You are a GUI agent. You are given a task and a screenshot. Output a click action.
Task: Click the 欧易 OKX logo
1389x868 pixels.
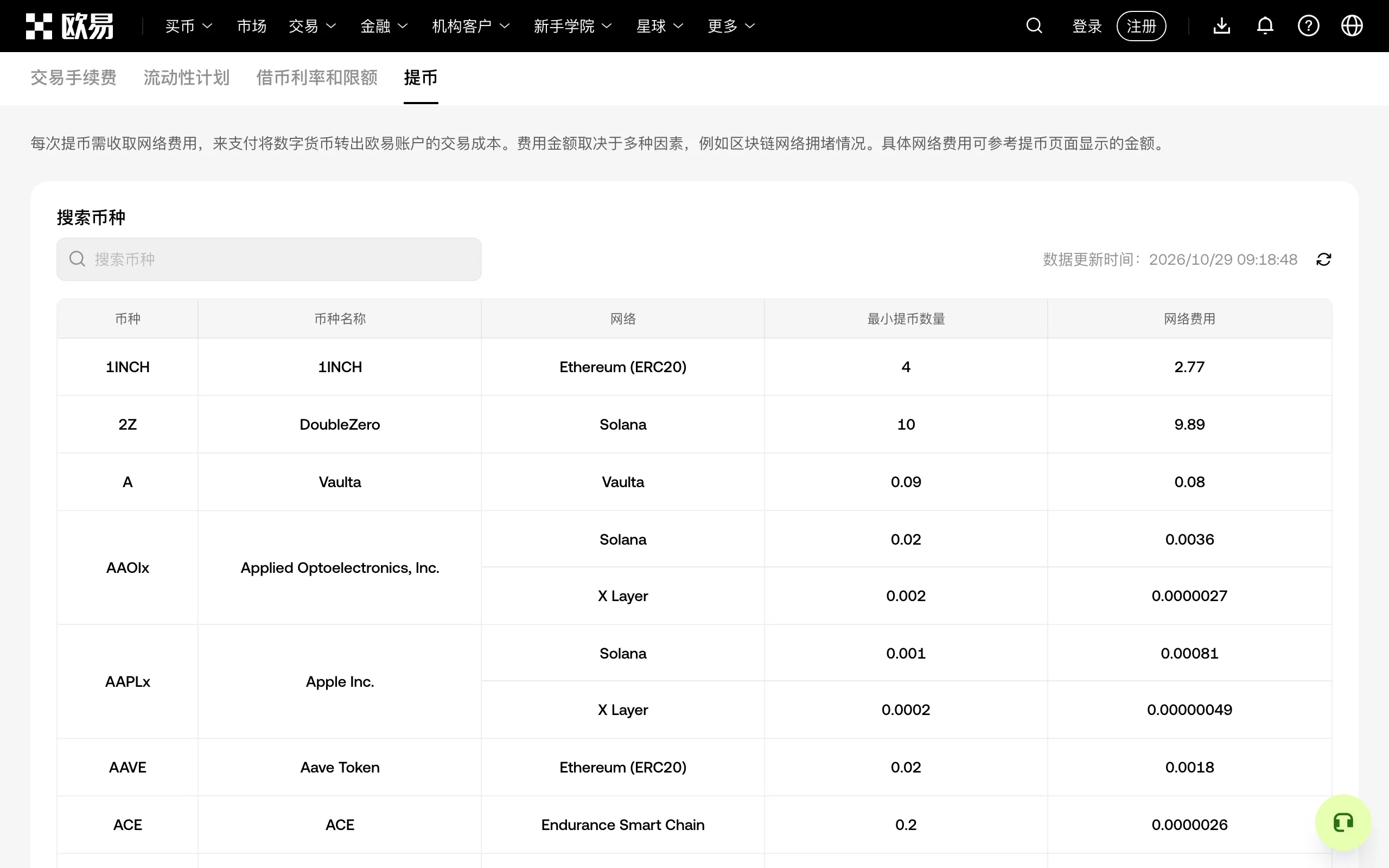pyautogui.click(x=69, y=26)
